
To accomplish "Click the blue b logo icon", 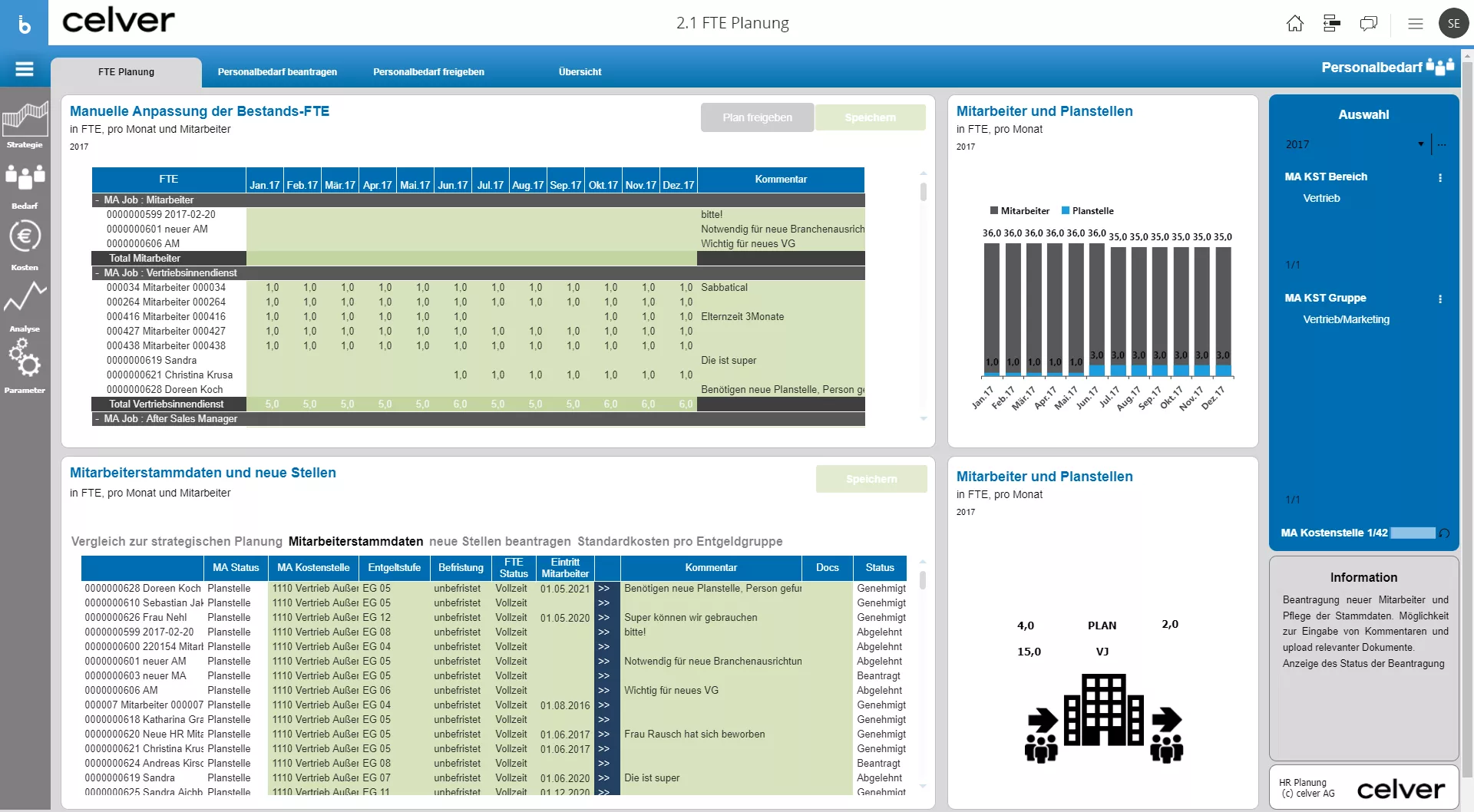I will [25, 24].
